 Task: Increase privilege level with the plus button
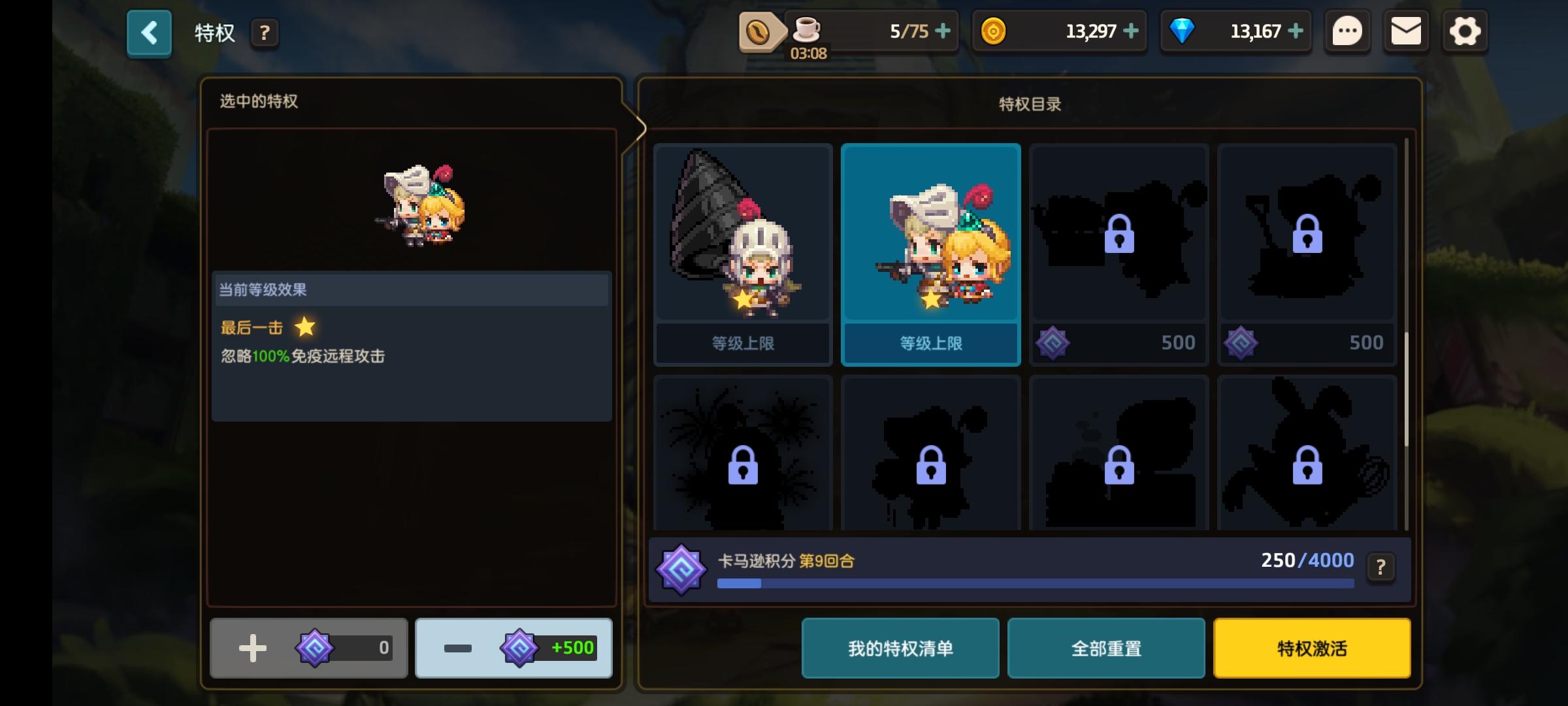[308, 648]
